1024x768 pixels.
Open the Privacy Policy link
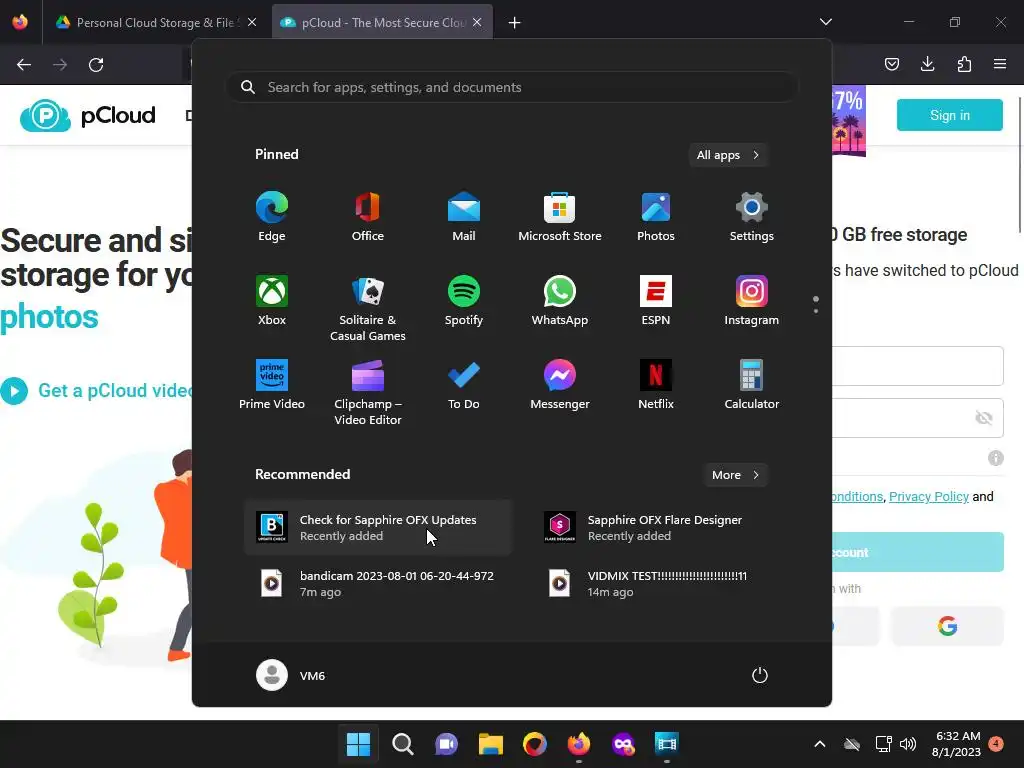pyautogui.click(x=929, y=496)
